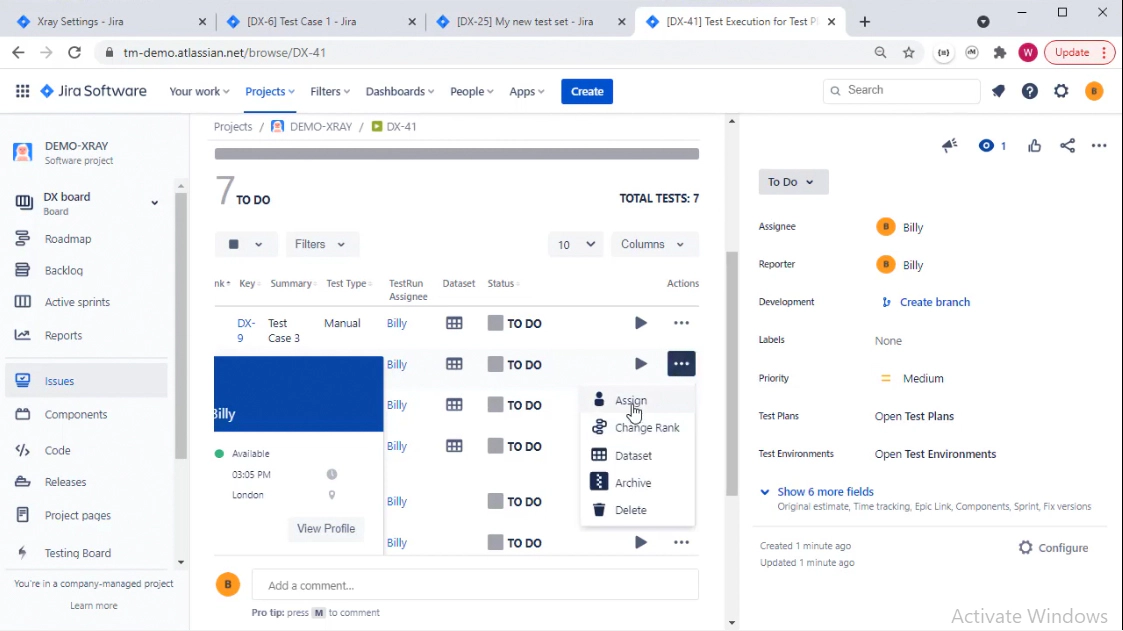Open the To Do status dropdown

coord(792,182)
